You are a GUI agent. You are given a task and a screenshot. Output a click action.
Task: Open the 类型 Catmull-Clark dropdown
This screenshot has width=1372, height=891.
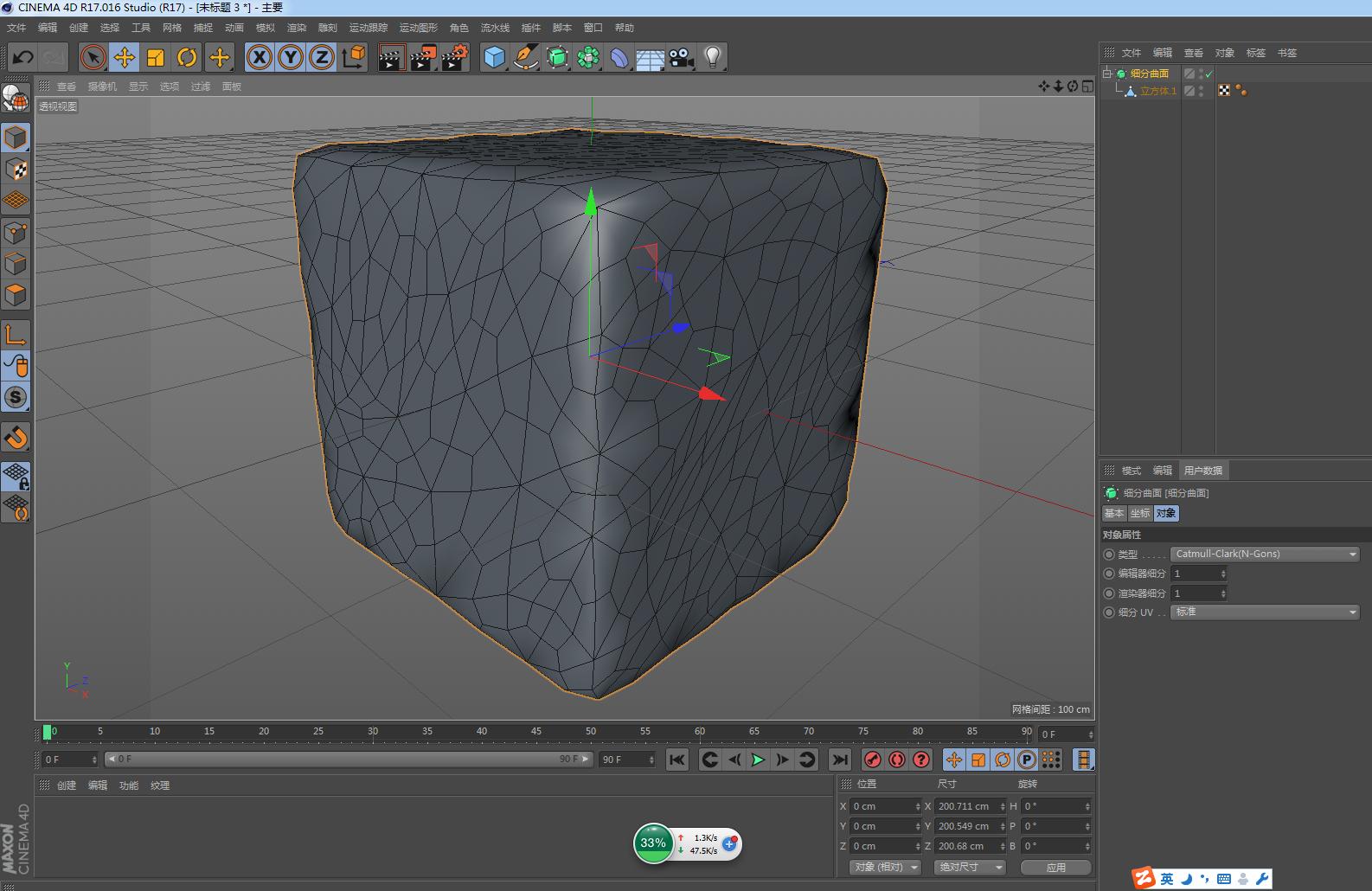(x=1264, y=554)
